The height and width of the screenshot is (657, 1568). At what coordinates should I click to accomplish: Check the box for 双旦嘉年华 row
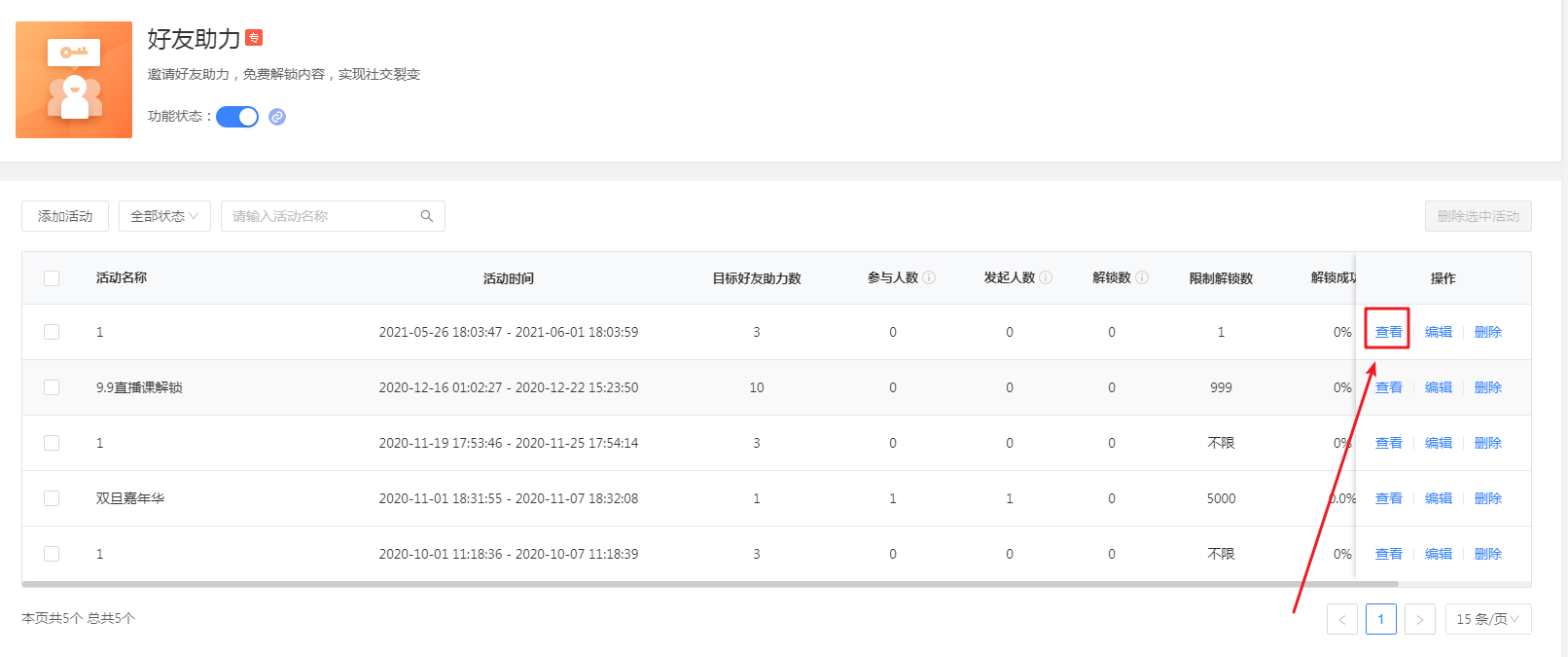(52, 498)
